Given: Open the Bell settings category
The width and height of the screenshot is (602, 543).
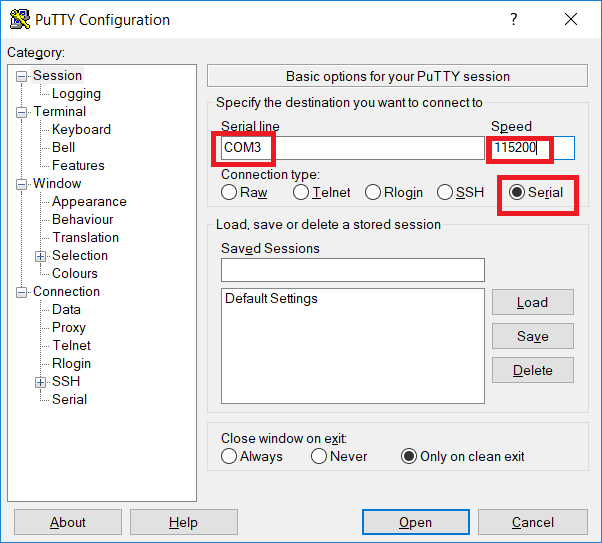Looking at the screenshot, I should tap(63, 147).
